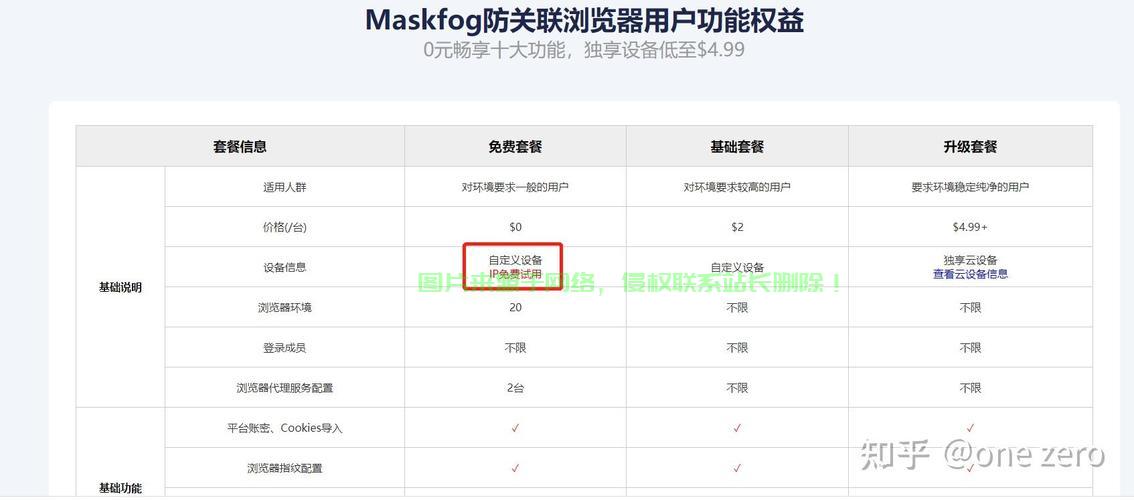
Task: Click the 对环境要求较高的用户 cell
Action: tap(737, 187)
